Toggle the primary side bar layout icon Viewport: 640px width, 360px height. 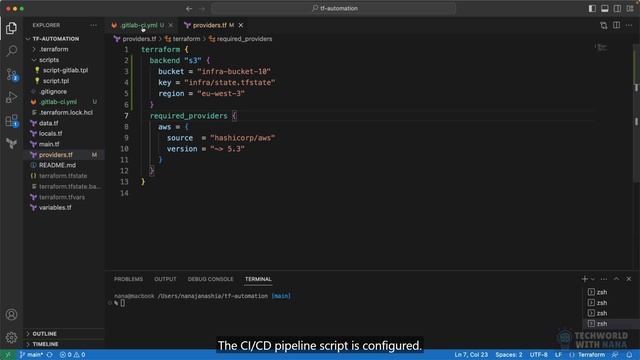592,9
